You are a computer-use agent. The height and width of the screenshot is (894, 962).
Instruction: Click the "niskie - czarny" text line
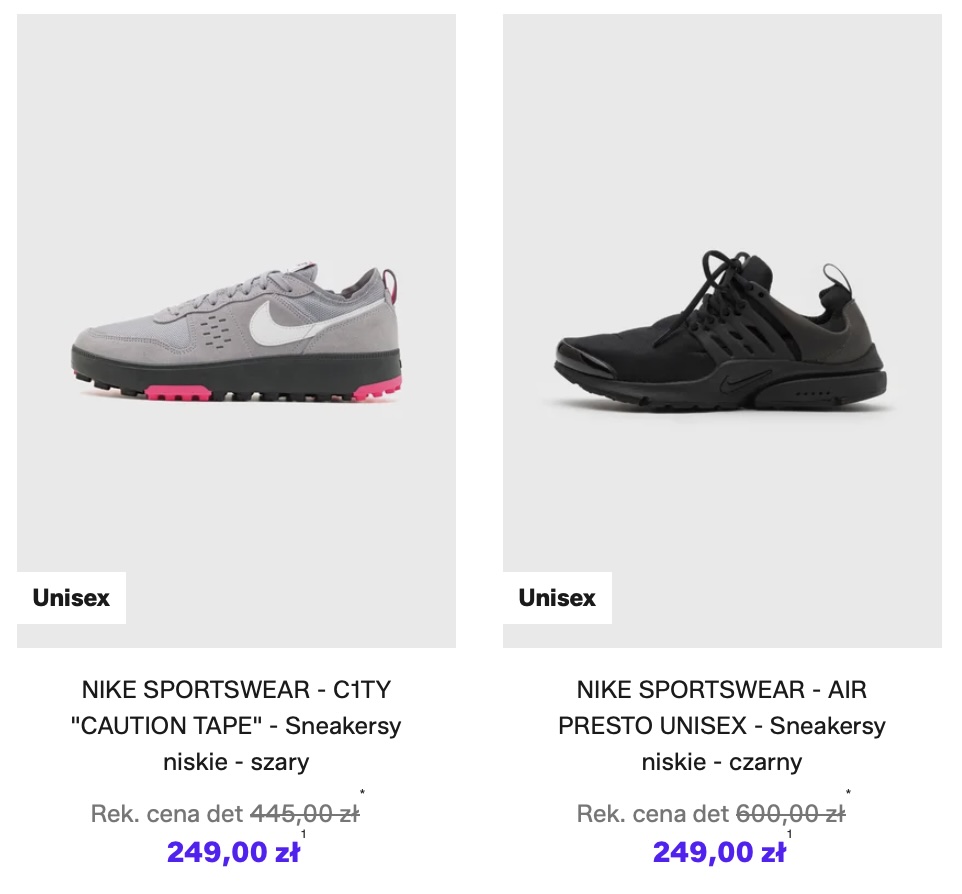pyautogui.click(x=721, y=762)
